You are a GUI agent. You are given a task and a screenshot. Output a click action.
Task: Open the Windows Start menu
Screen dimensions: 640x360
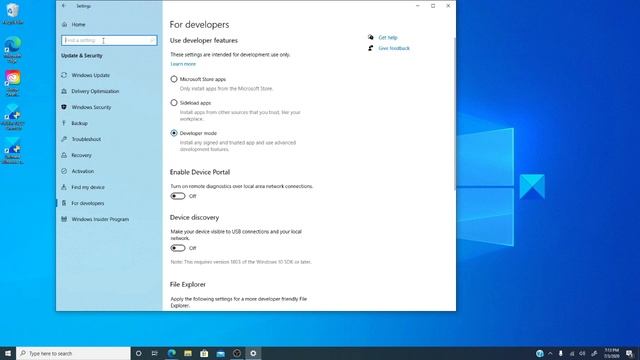tap(8, 353)
